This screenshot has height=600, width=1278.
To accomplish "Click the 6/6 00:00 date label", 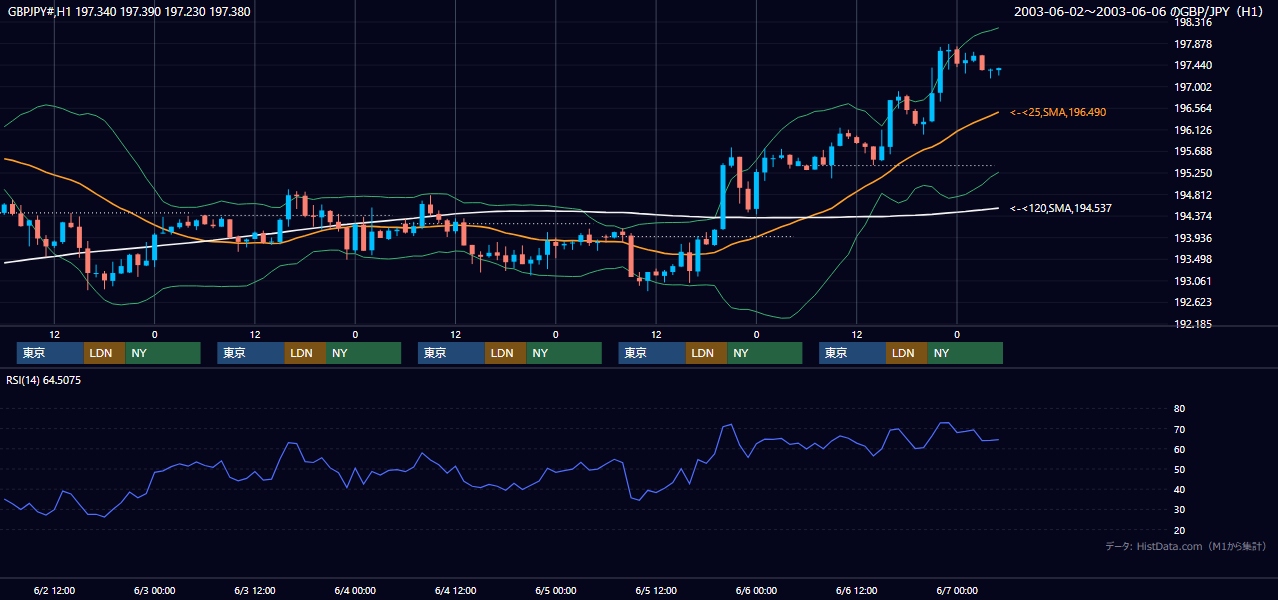I will (x=756, y=591).
